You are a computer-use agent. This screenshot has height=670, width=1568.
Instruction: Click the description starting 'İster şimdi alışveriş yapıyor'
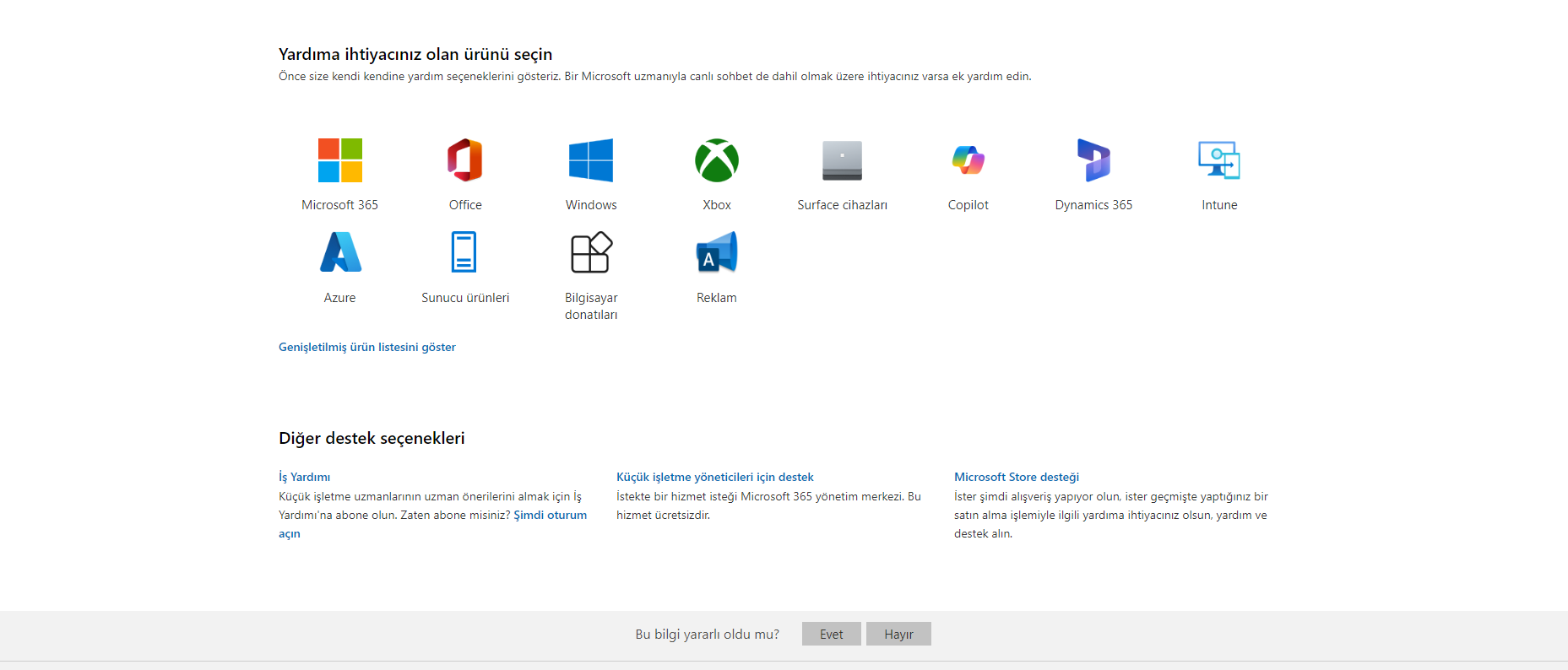(x=1111, y=515)
